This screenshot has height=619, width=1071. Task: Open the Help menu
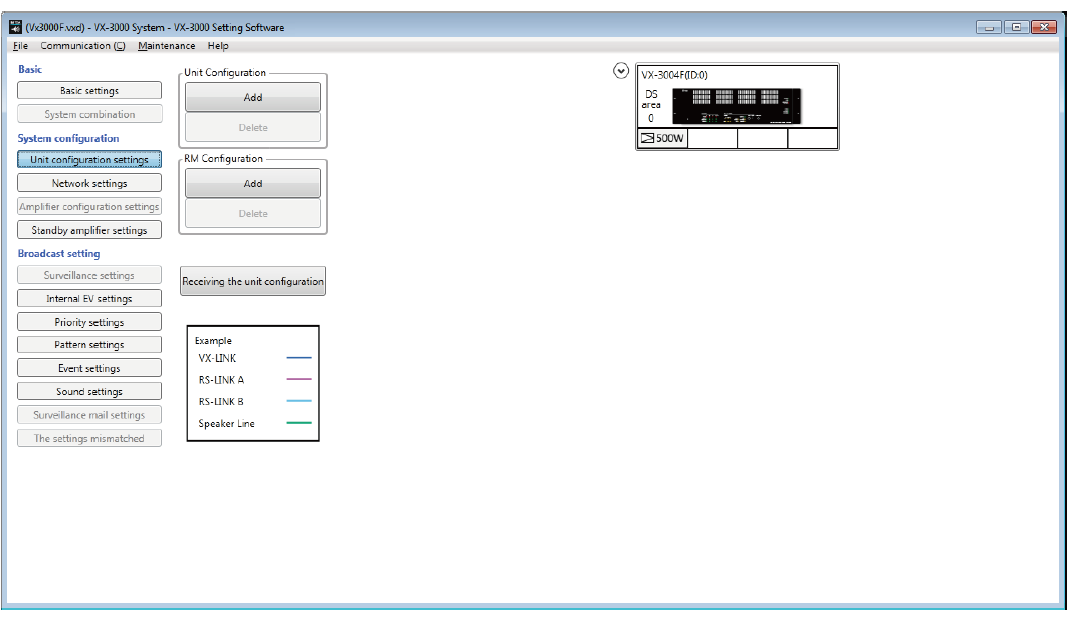coord(218,46)
